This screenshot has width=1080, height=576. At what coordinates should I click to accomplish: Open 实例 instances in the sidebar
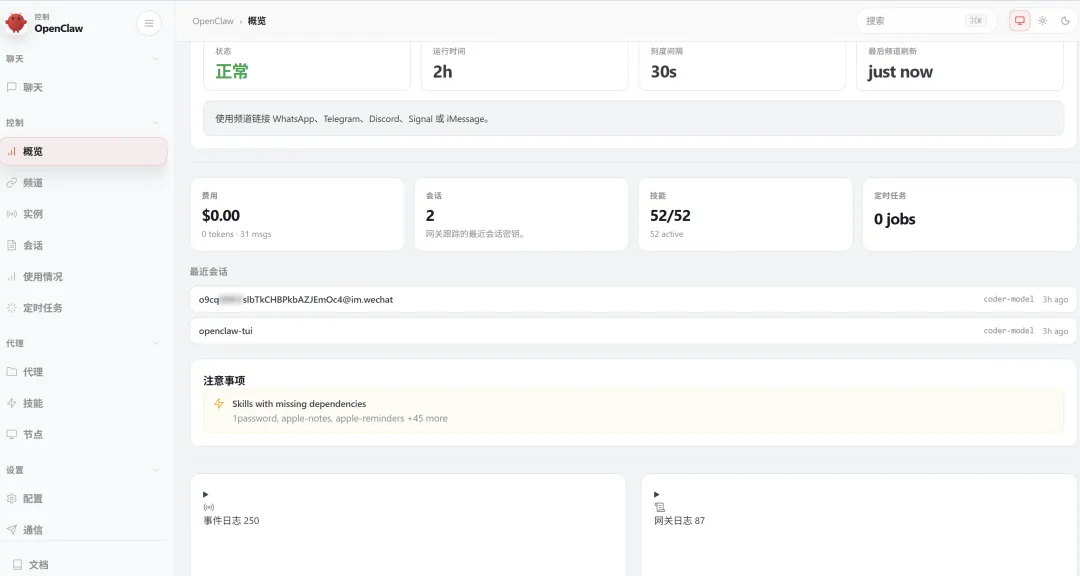click(x=32, y=214)
